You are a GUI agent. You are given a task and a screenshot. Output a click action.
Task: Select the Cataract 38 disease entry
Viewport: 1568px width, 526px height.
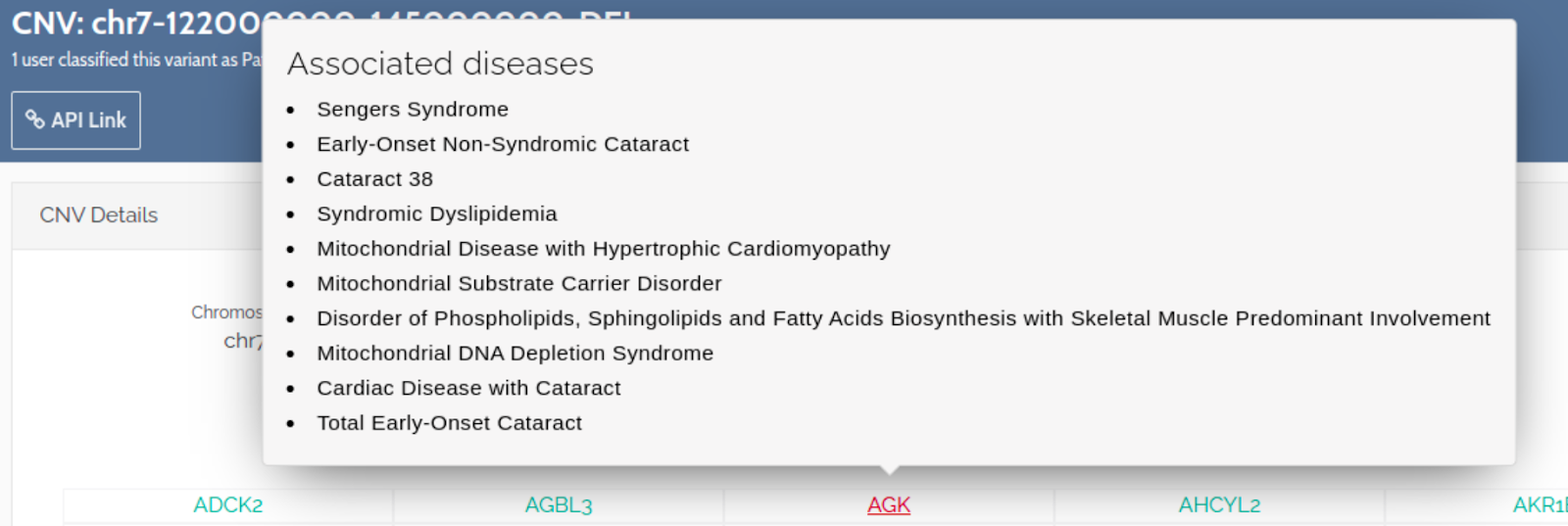[374, 179]
